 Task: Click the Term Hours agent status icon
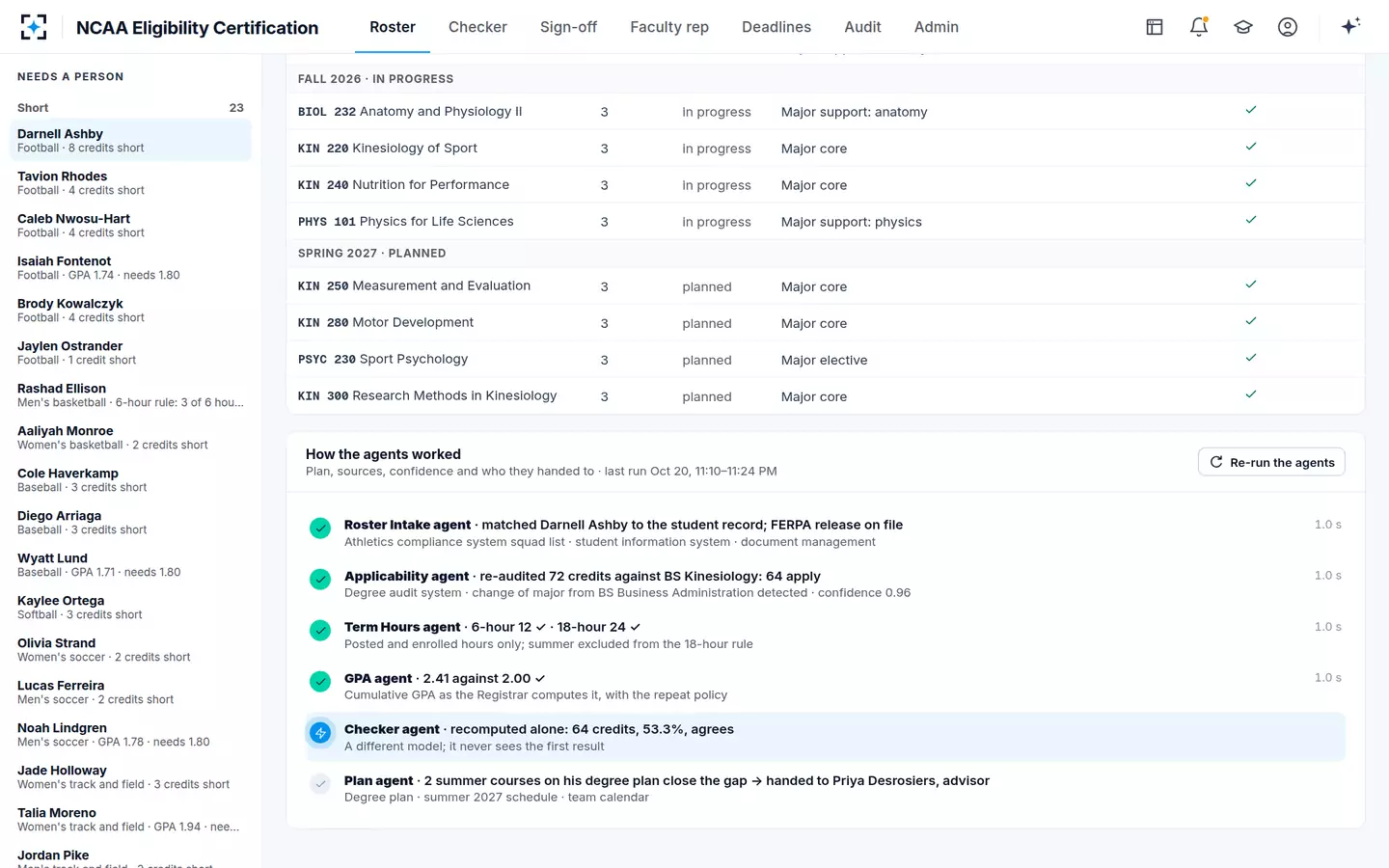(x=320, y=630)
